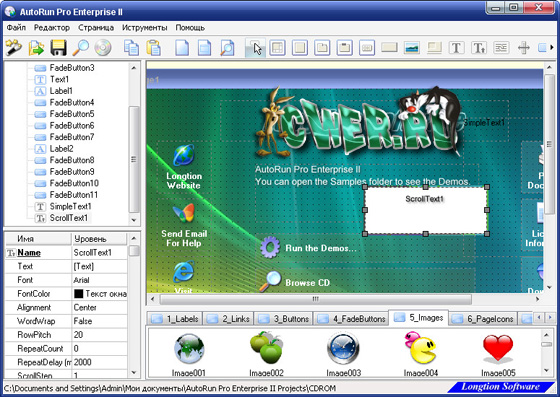Click the landscape image tool icon
The height and width of the screenshot is (397, 560).
pos(411,48)
